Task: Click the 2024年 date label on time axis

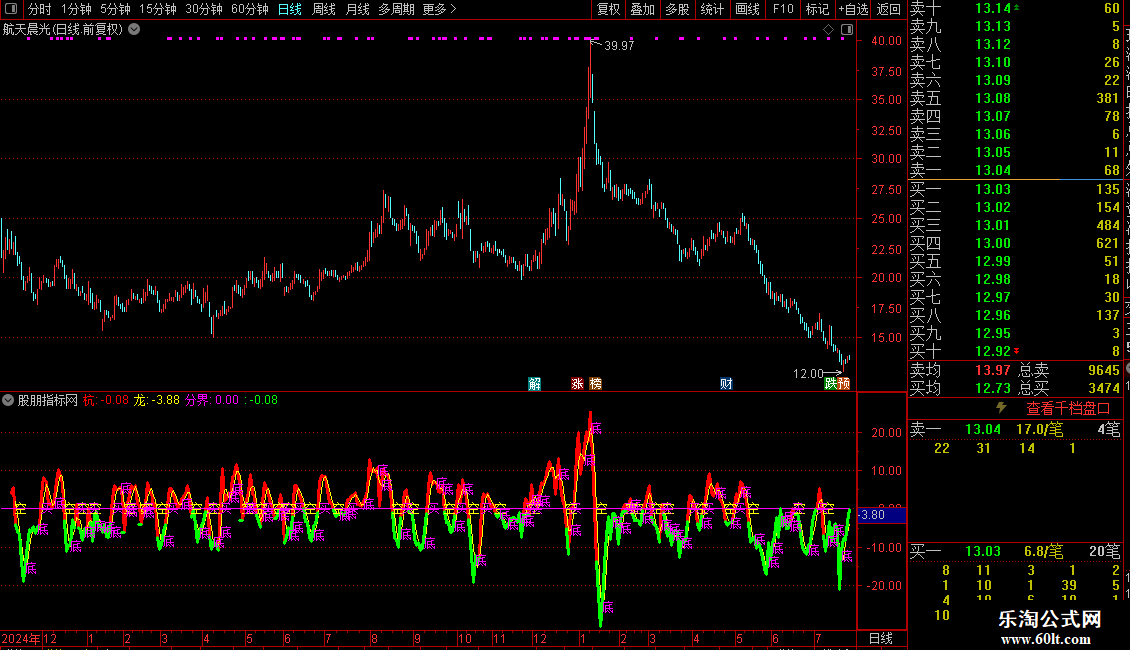Action: [x=21, y=638]
